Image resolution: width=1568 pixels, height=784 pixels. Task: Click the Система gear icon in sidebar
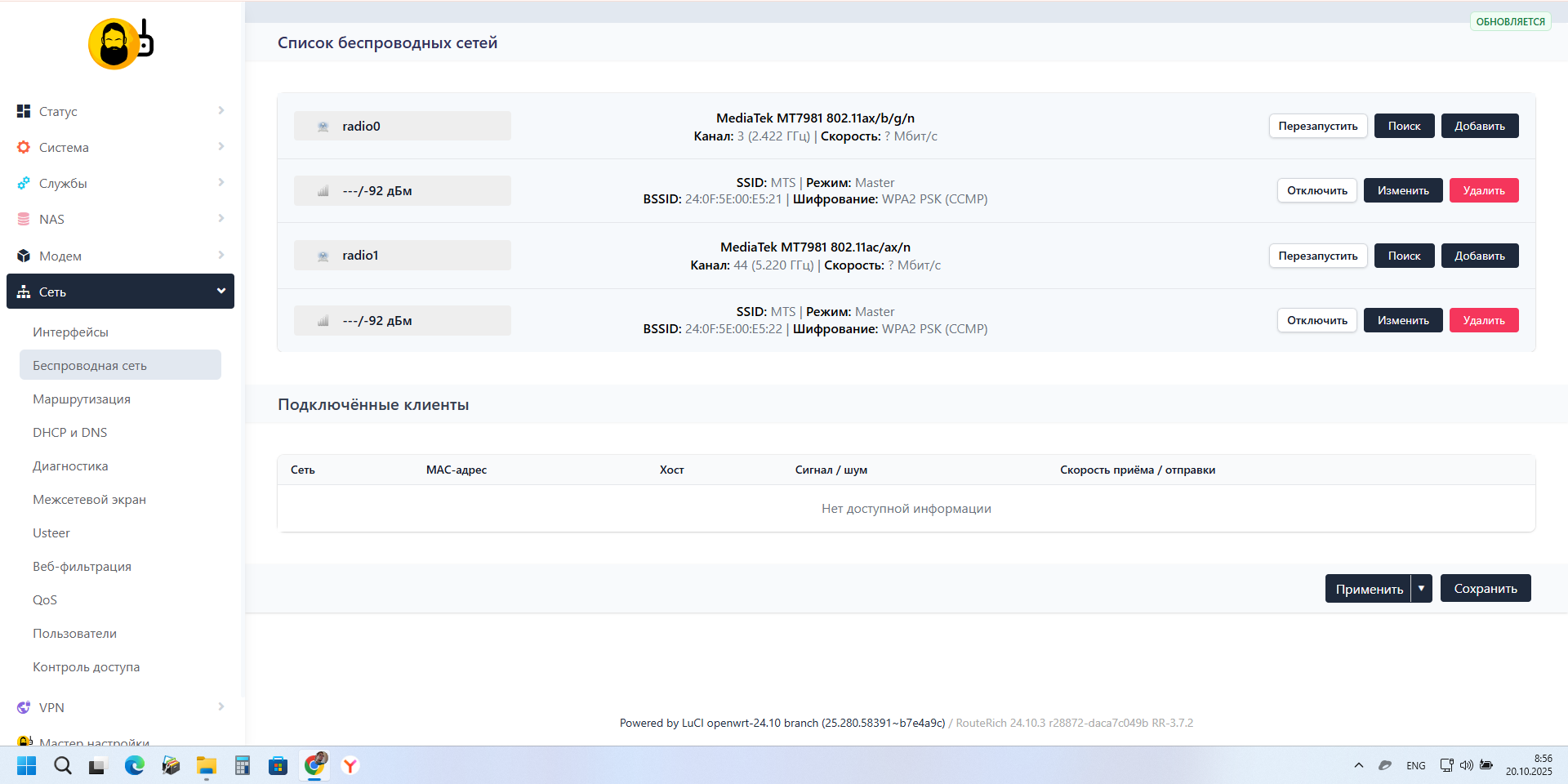(24, 147)
